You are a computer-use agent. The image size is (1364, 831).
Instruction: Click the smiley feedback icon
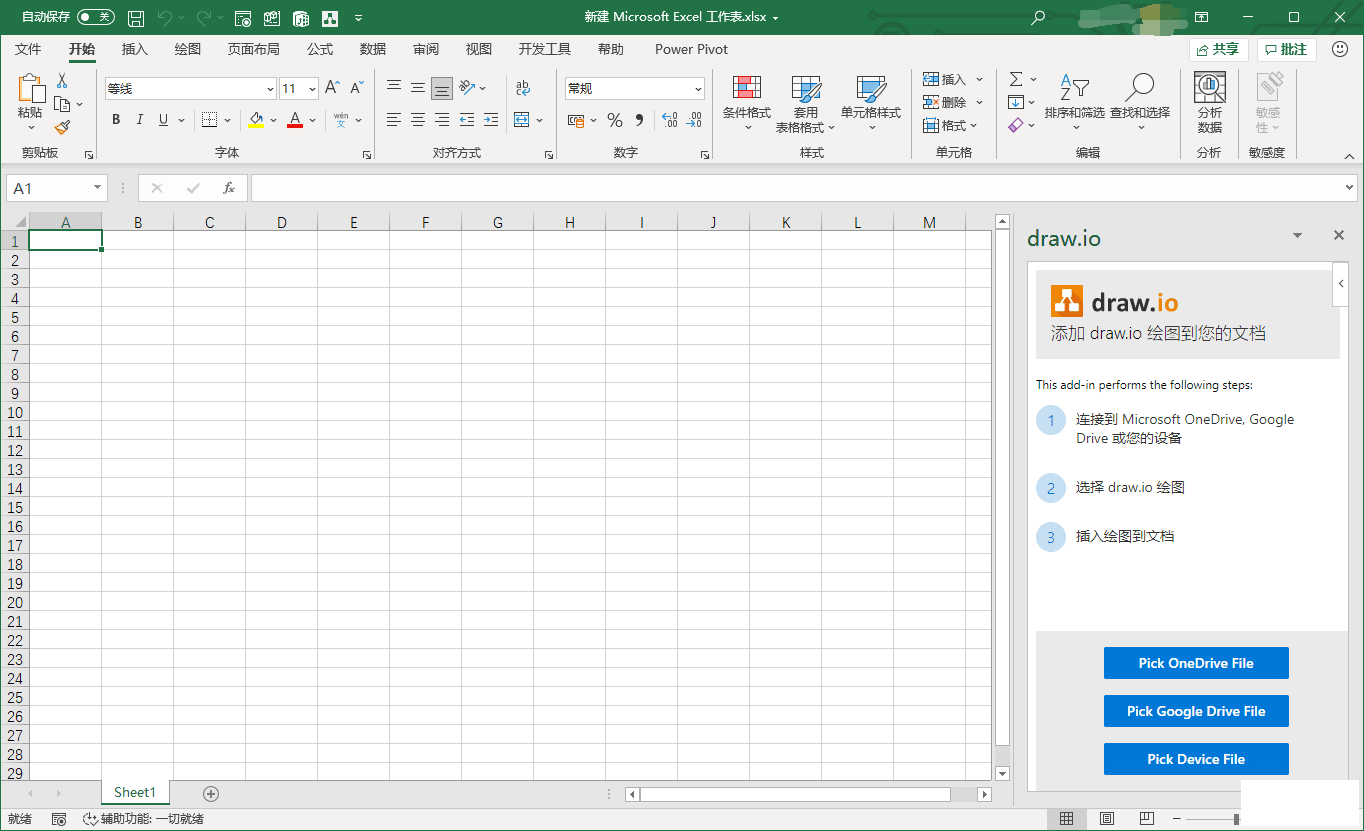[x=1339, y=49]
